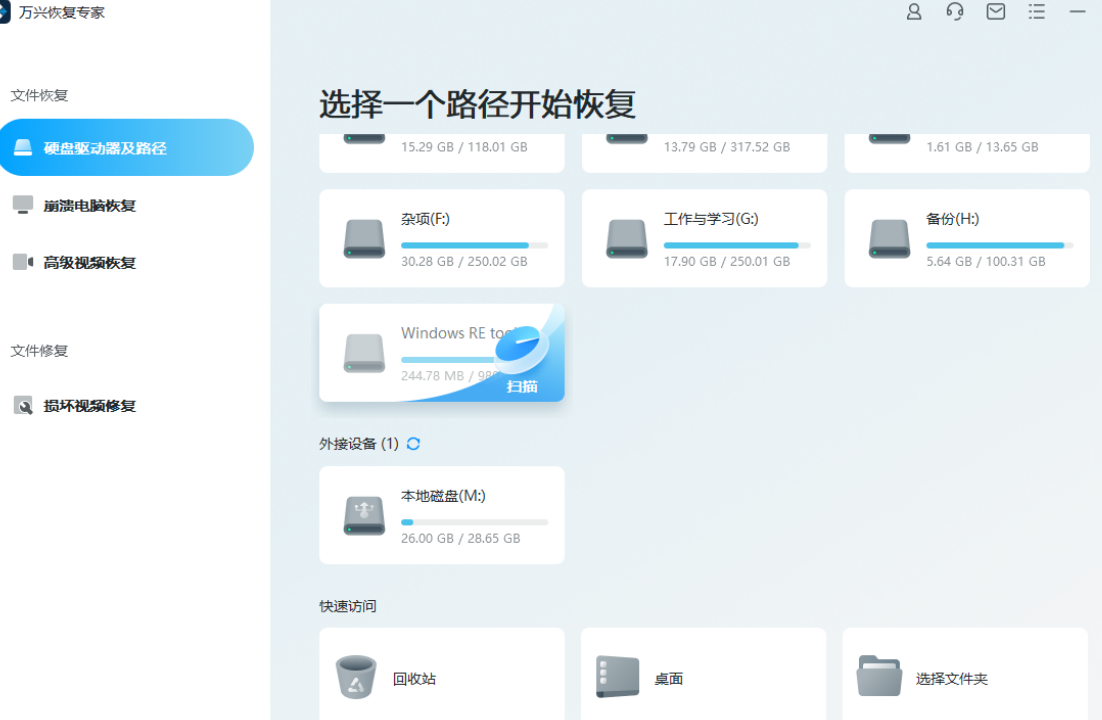Click the Recycle Bin icon

pos(356,677)
